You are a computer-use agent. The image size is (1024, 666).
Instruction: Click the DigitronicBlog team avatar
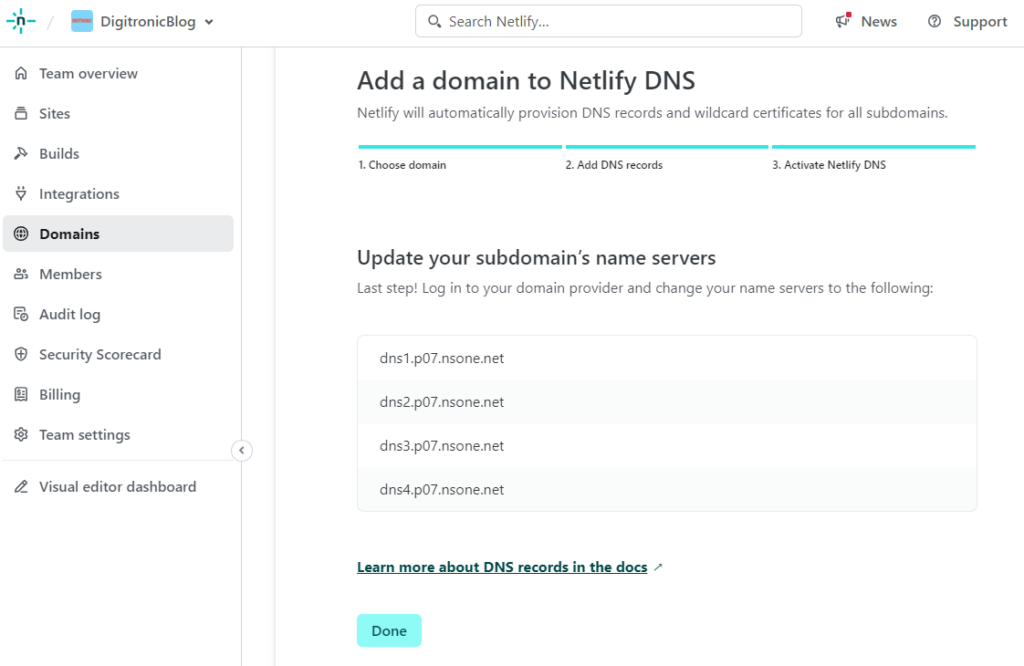click(x=82, y=21)
